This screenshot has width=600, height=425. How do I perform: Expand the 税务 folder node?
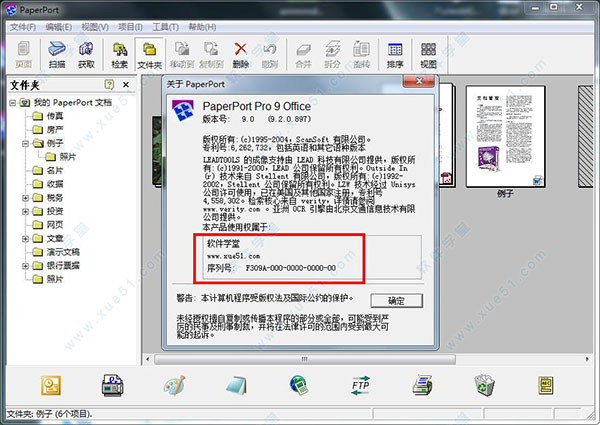[x=25, y=198]
